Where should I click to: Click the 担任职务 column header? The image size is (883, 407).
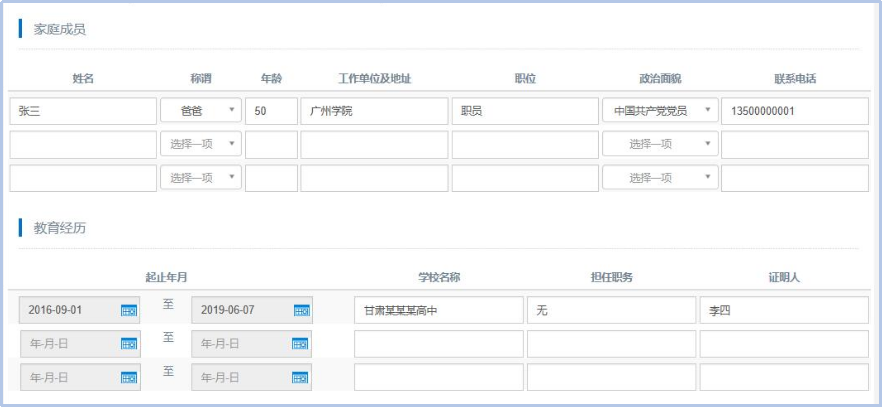point(612,278)
